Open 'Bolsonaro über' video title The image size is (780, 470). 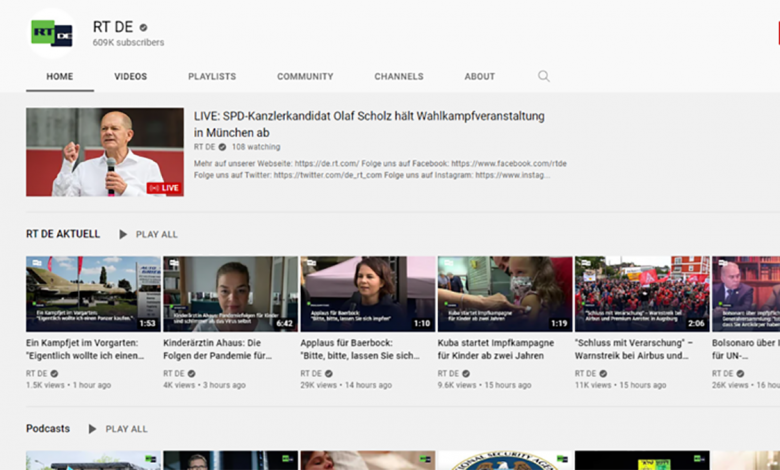point(746,349)
